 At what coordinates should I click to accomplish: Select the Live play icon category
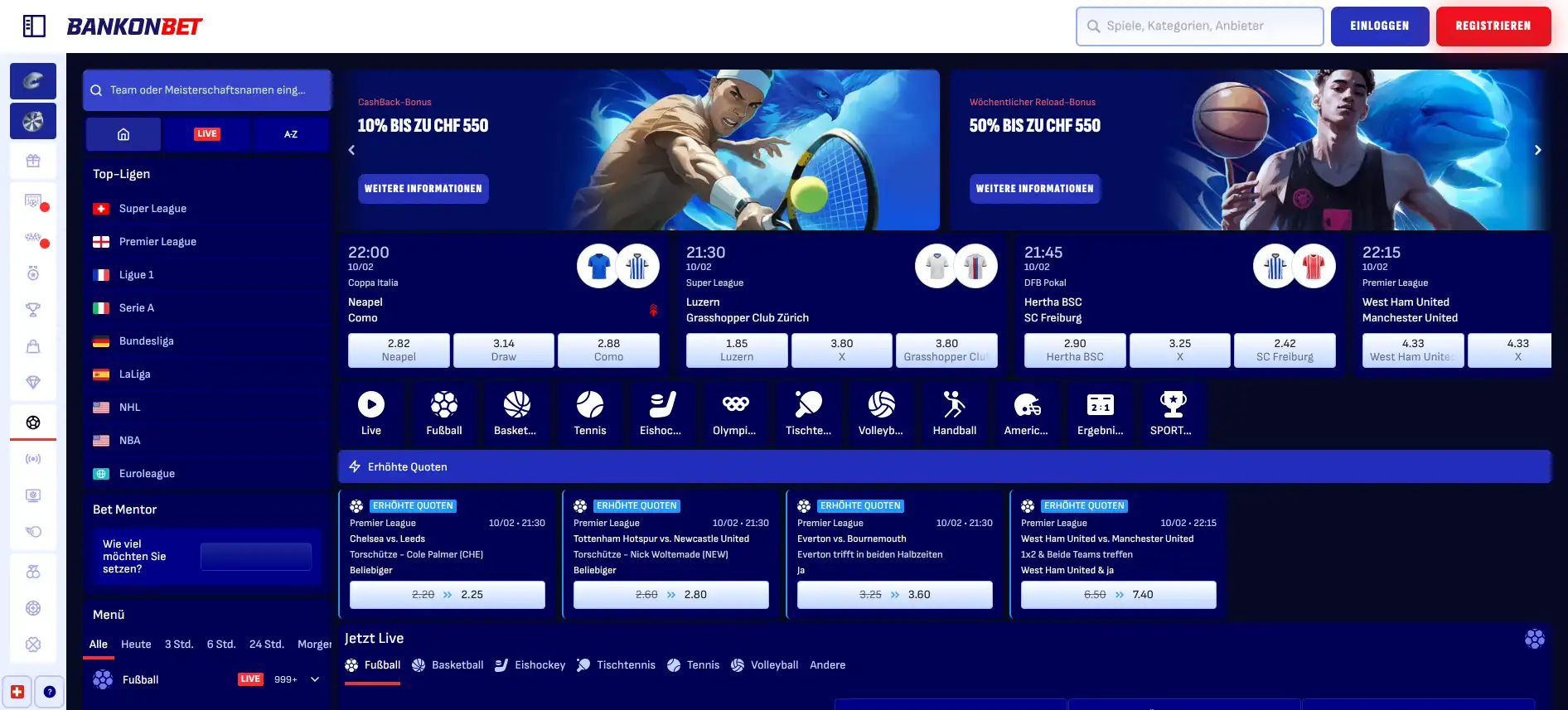click(371, 413)
